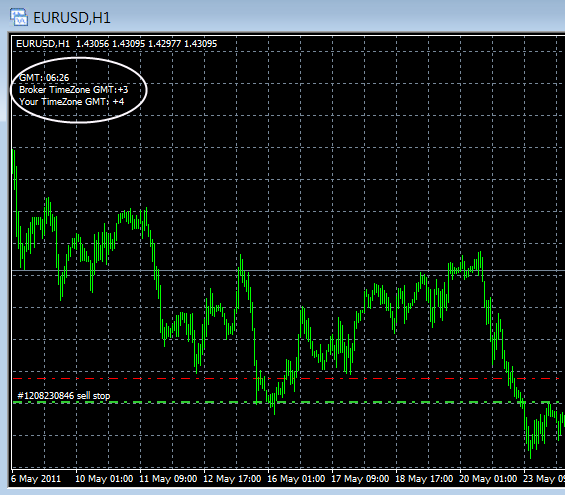
Task: Click the 20 May 01:00 axis label
Action: [488, 479]
